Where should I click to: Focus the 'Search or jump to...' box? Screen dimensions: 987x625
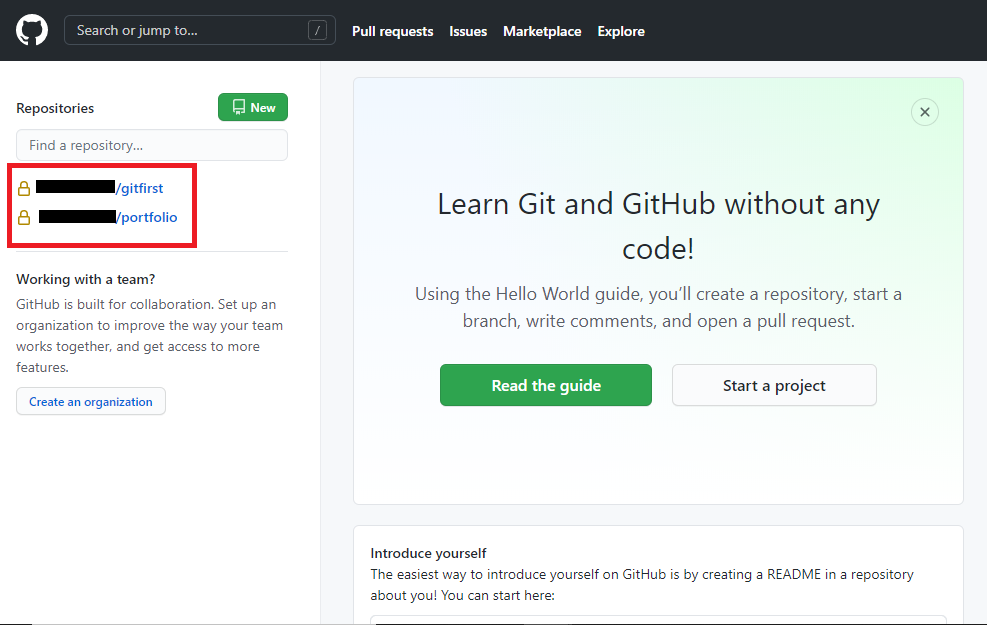200,30
